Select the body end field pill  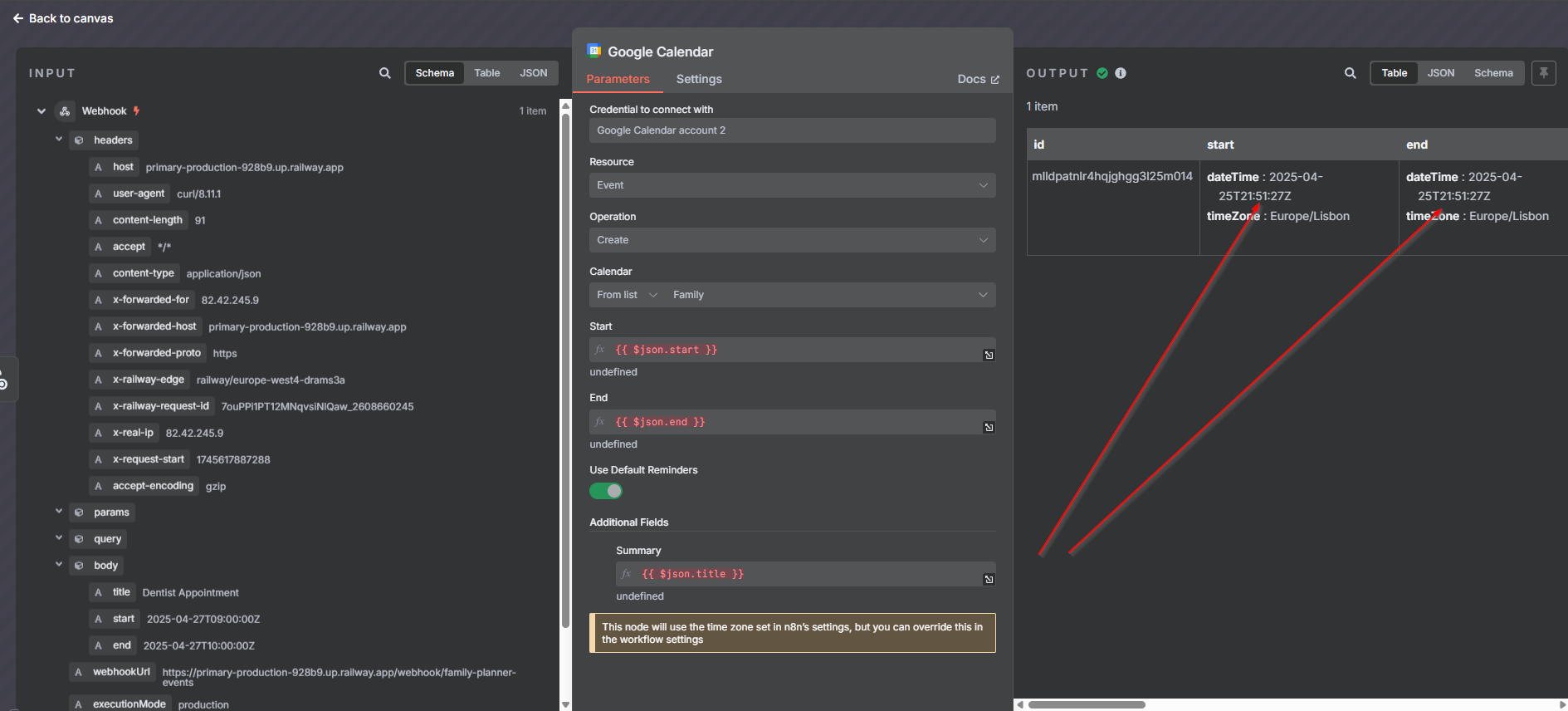coord(113,645)
